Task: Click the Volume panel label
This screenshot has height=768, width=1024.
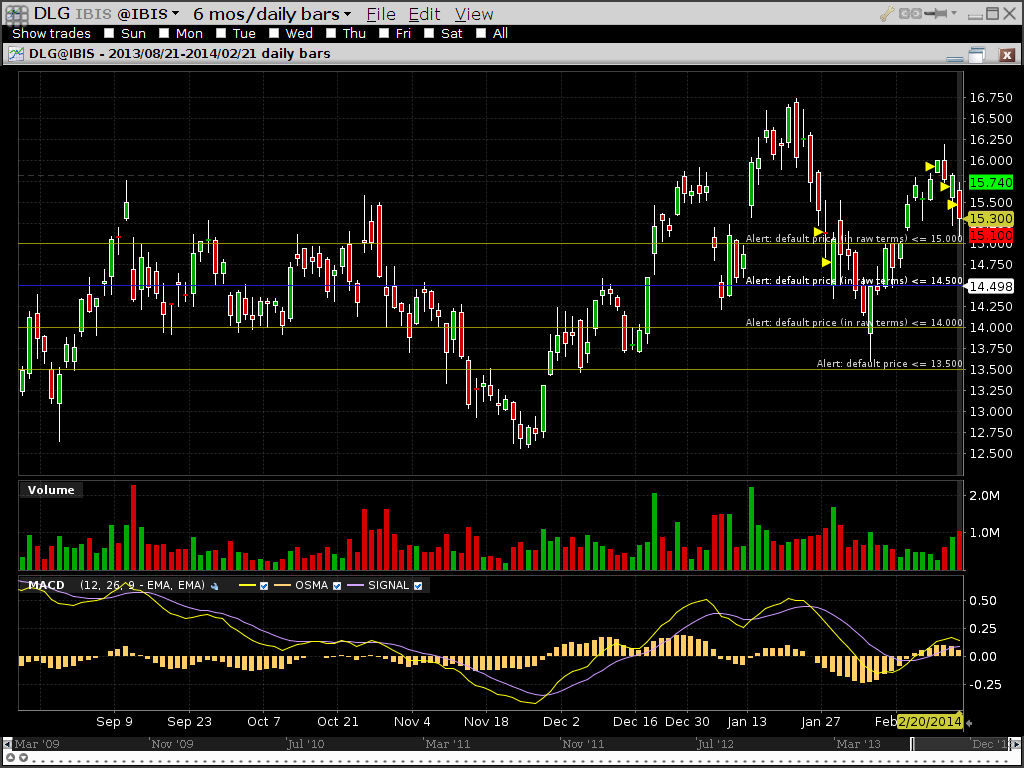Action: pyautogui.click(x=51, y=490)
